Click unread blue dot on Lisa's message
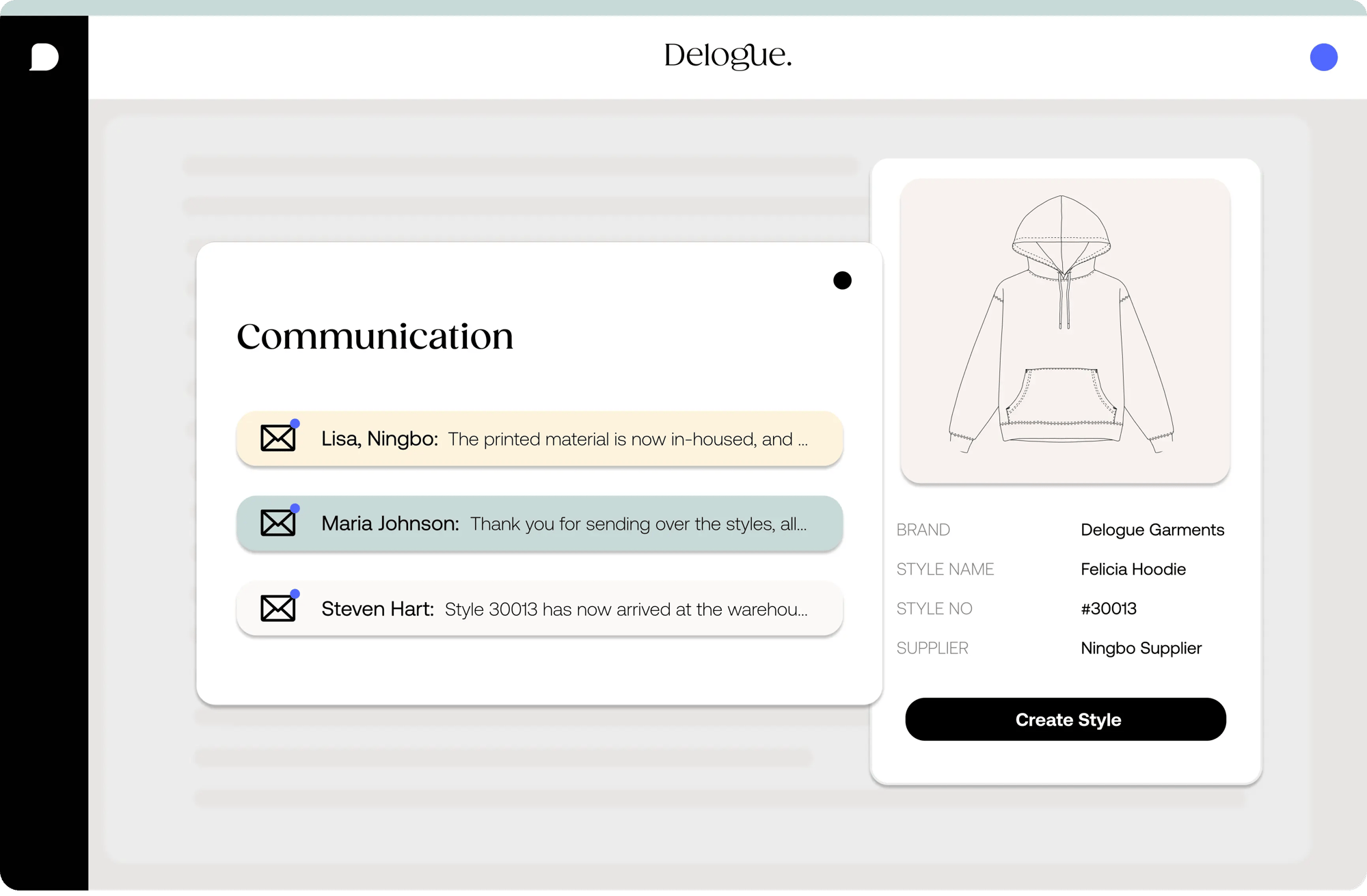 295,424
